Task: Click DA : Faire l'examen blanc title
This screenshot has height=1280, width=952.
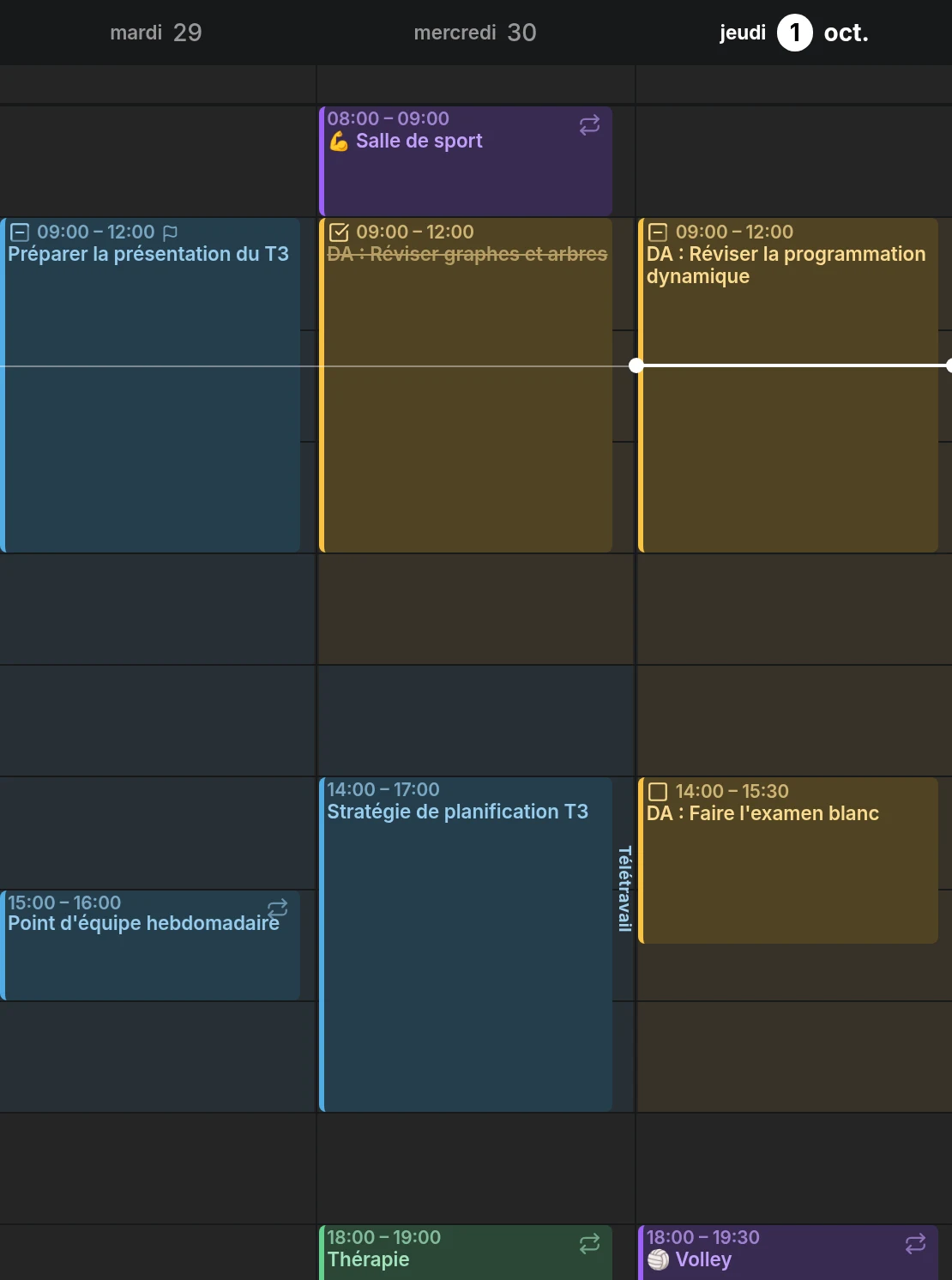Action: (x=763, y=813)
